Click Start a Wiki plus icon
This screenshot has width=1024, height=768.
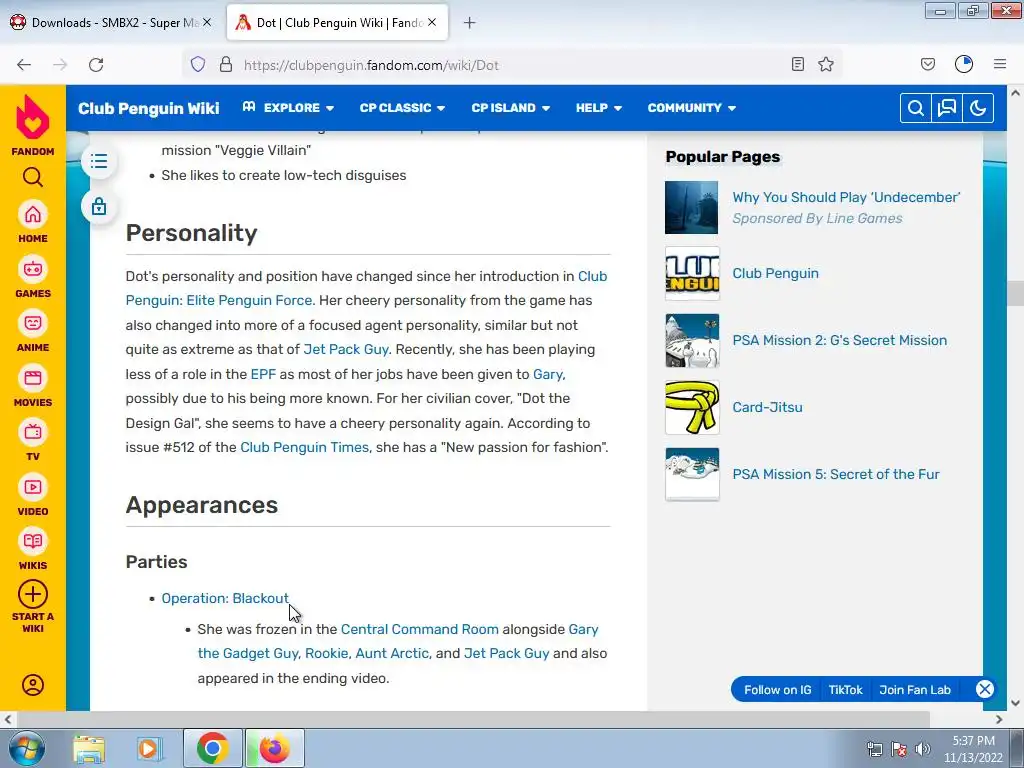tap(33, 595)
